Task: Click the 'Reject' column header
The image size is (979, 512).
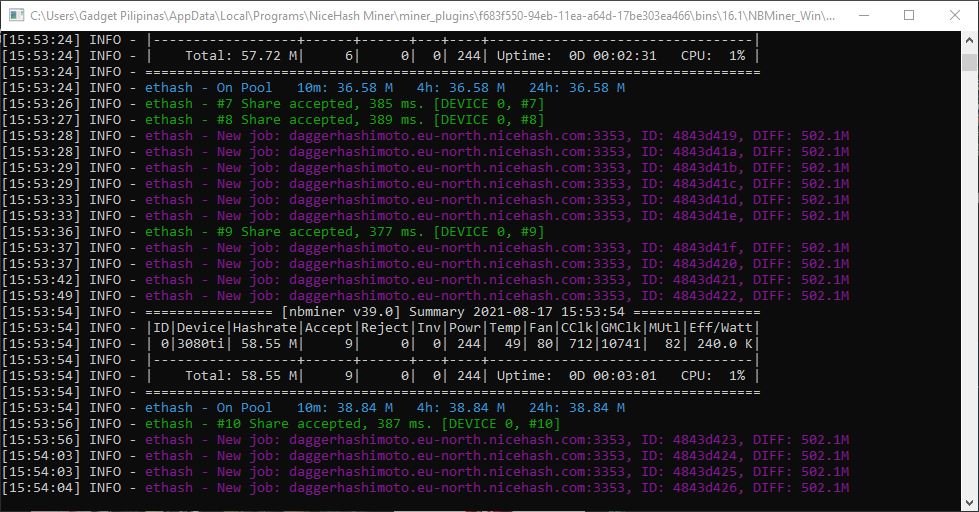Action: pos(385,328)
